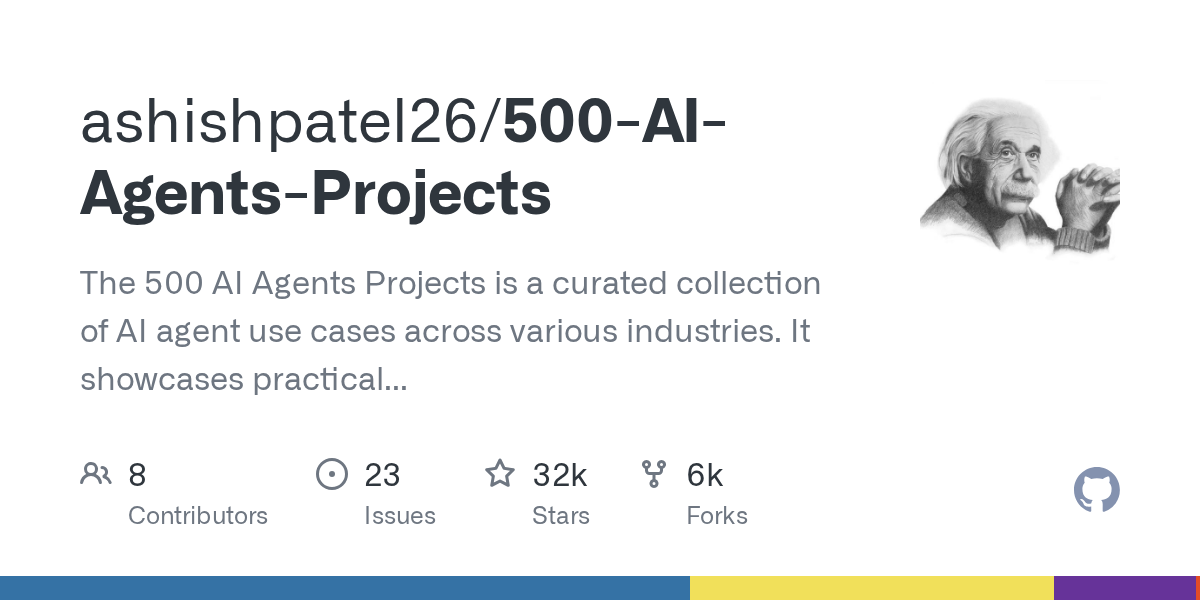Click the repository description text

click(450, 331)
